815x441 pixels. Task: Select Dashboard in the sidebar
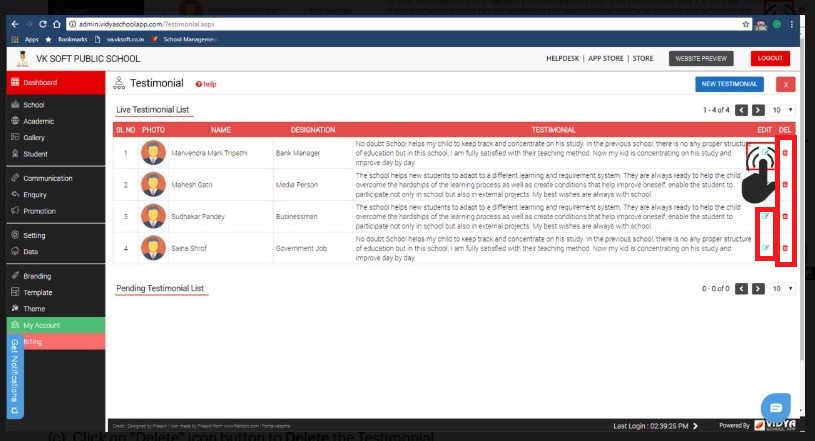click(56, 83)
